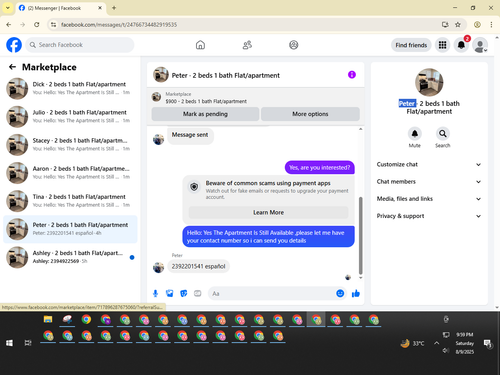Click the Chrome profile icon in toolbar

click(477, 24)
